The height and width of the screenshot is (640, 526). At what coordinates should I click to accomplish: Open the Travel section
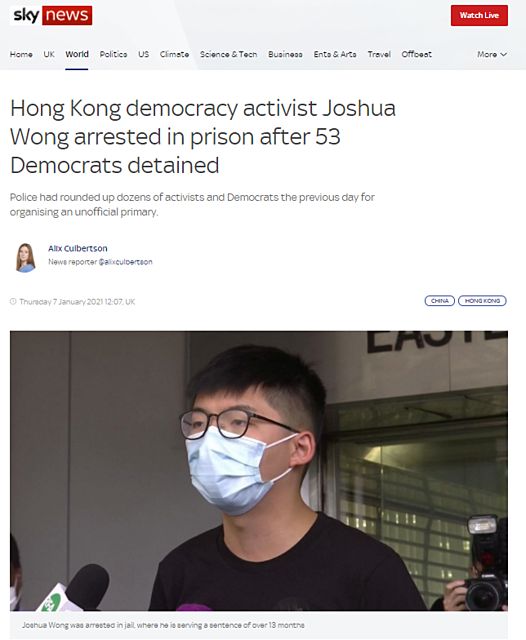[x=379, y=54]
